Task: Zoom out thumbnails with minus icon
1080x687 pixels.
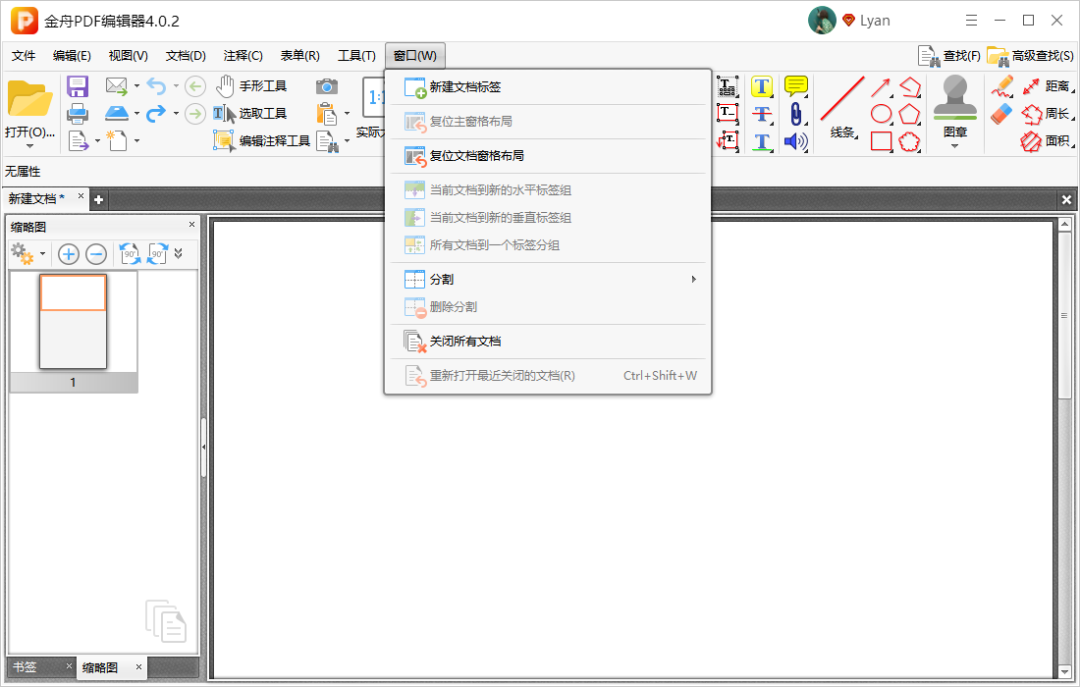Action: 96,254
